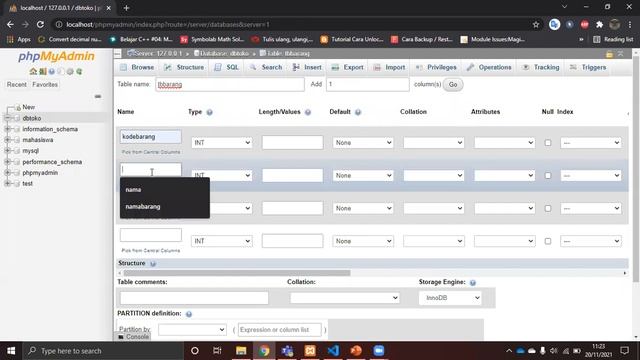
Task: Toggle Null checkbox in fourth column row
Action: [548, 241]
